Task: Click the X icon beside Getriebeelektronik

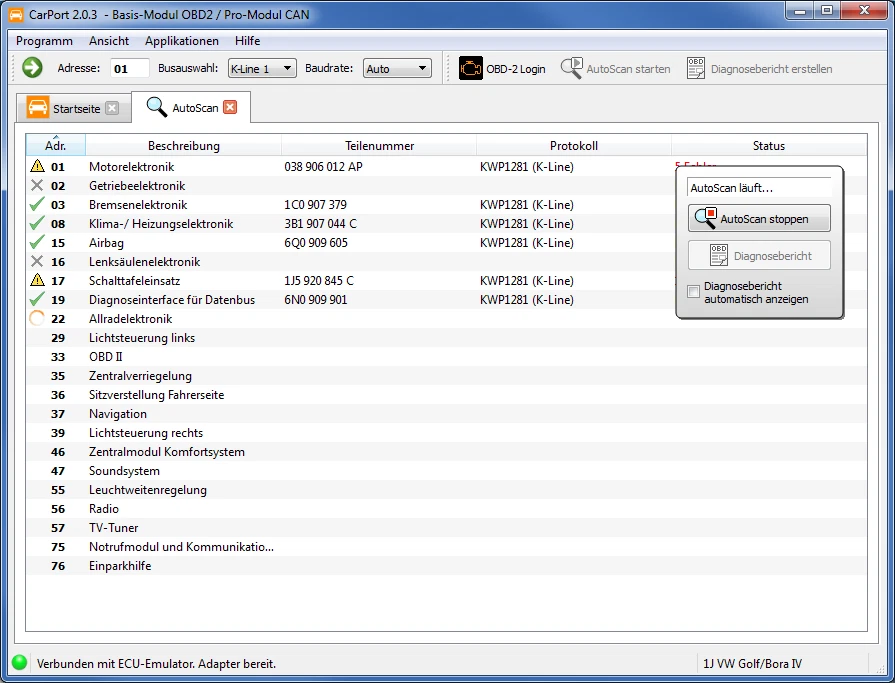Action: click(34, 185)
